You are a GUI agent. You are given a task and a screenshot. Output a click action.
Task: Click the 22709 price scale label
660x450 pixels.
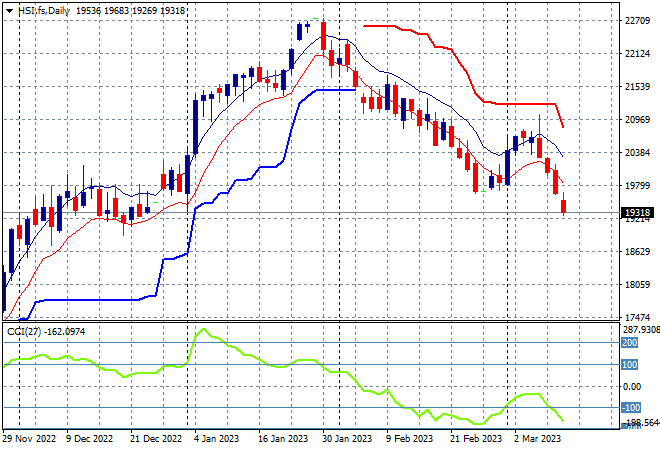(637, 21)
